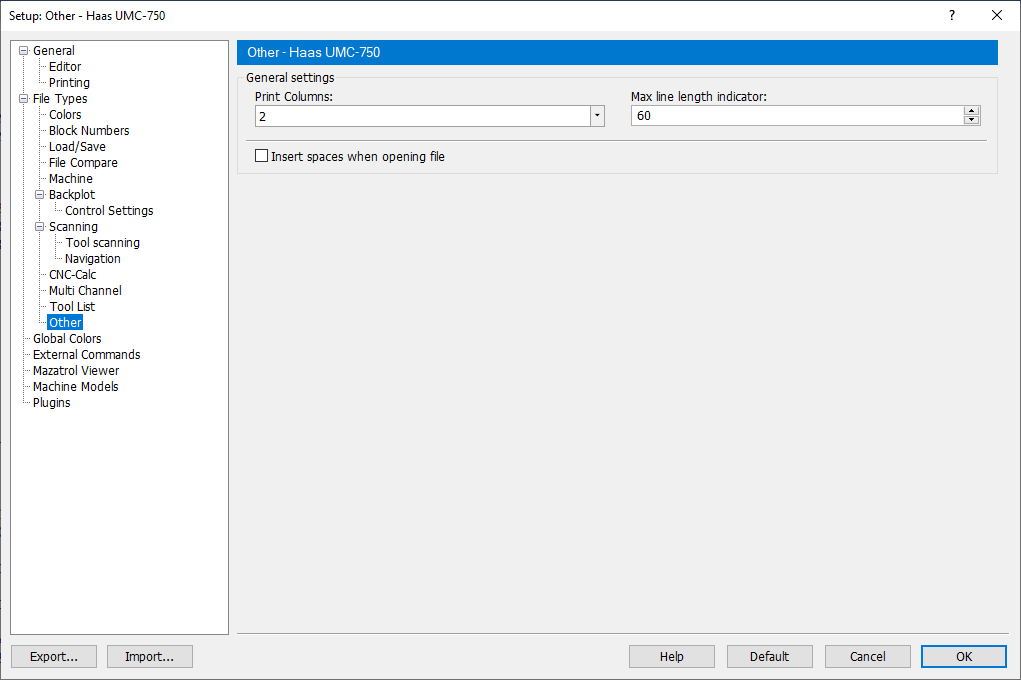The image size is (1021, 680).
Task: Open Global Colors settings
Action: pos(67,339)
